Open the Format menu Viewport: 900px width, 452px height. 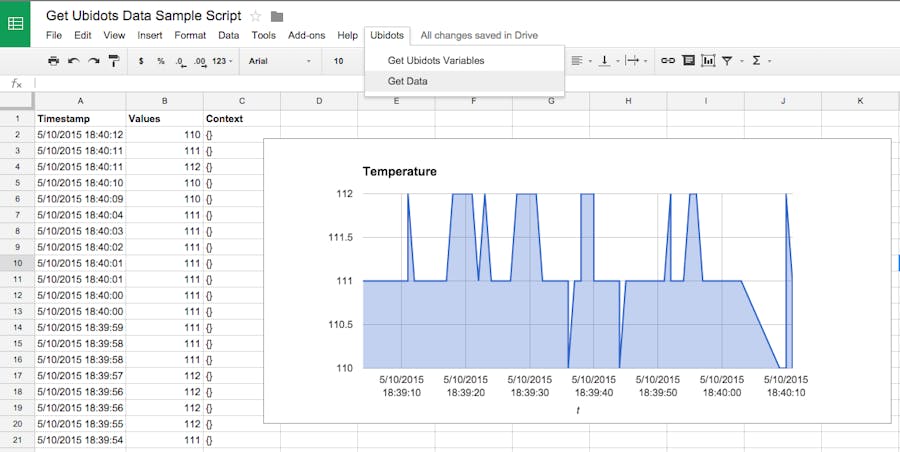click(190, 35)
